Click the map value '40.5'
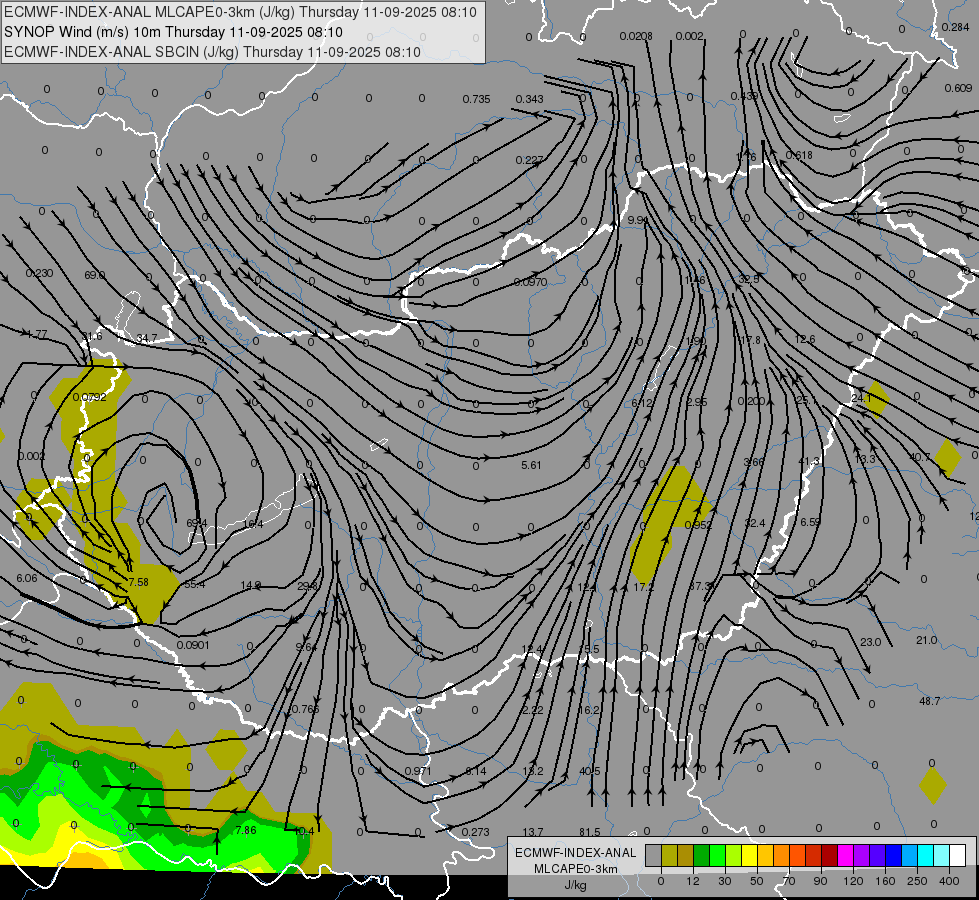This screenshot has width=979, height=900. 590,771
